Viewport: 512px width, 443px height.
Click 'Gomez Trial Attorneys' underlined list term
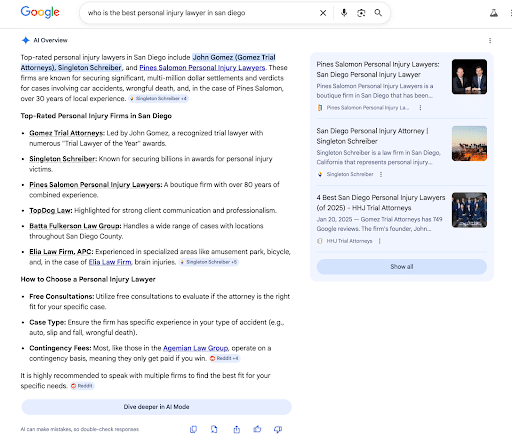tap(67, 133)
